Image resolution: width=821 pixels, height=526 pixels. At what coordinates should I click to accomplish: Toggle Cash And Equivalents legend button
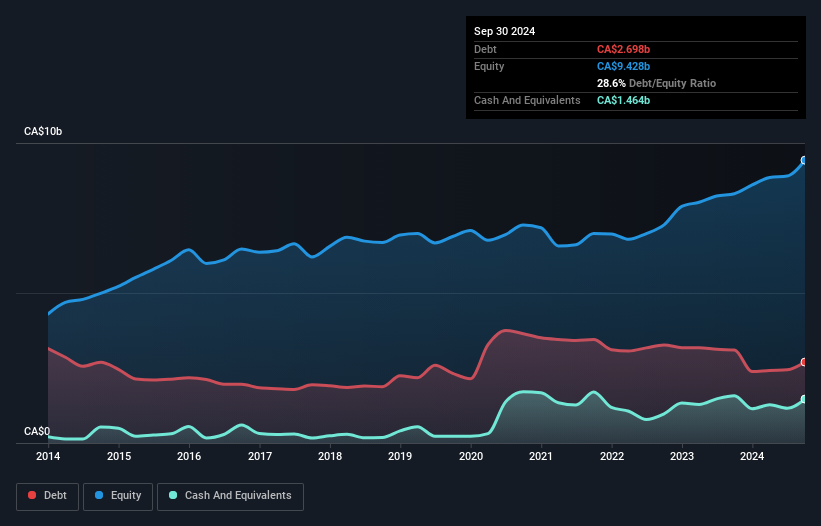(x=230, y=496)
